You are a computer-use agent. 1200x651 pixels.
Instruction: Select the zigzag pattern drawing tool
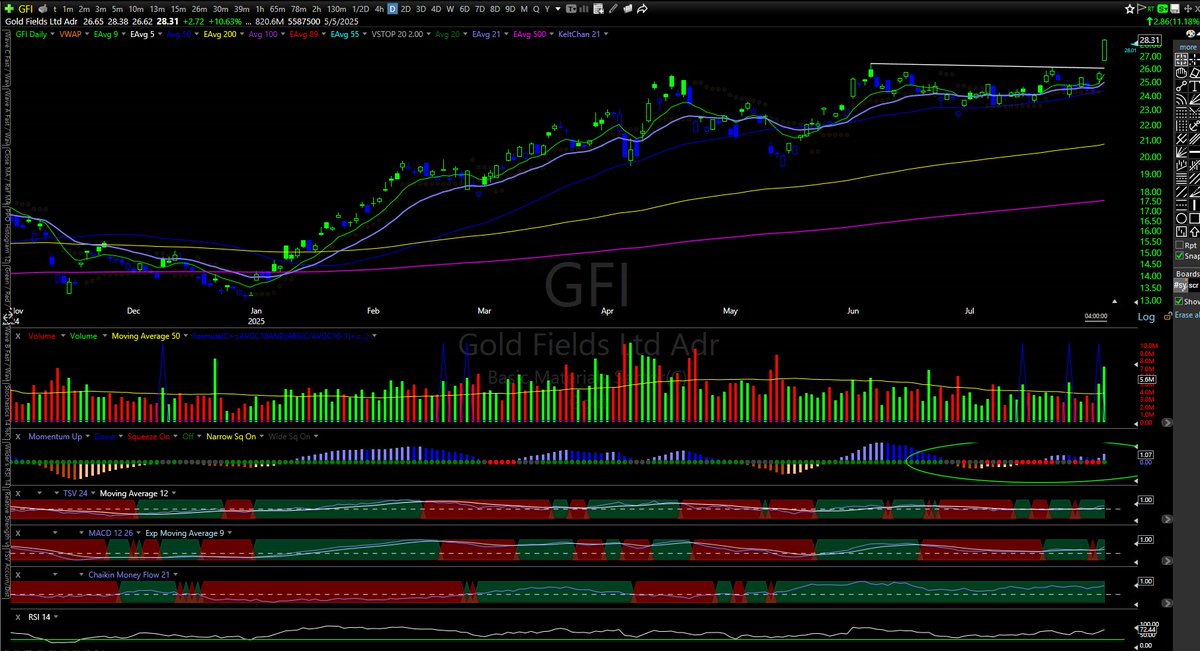1181,231
